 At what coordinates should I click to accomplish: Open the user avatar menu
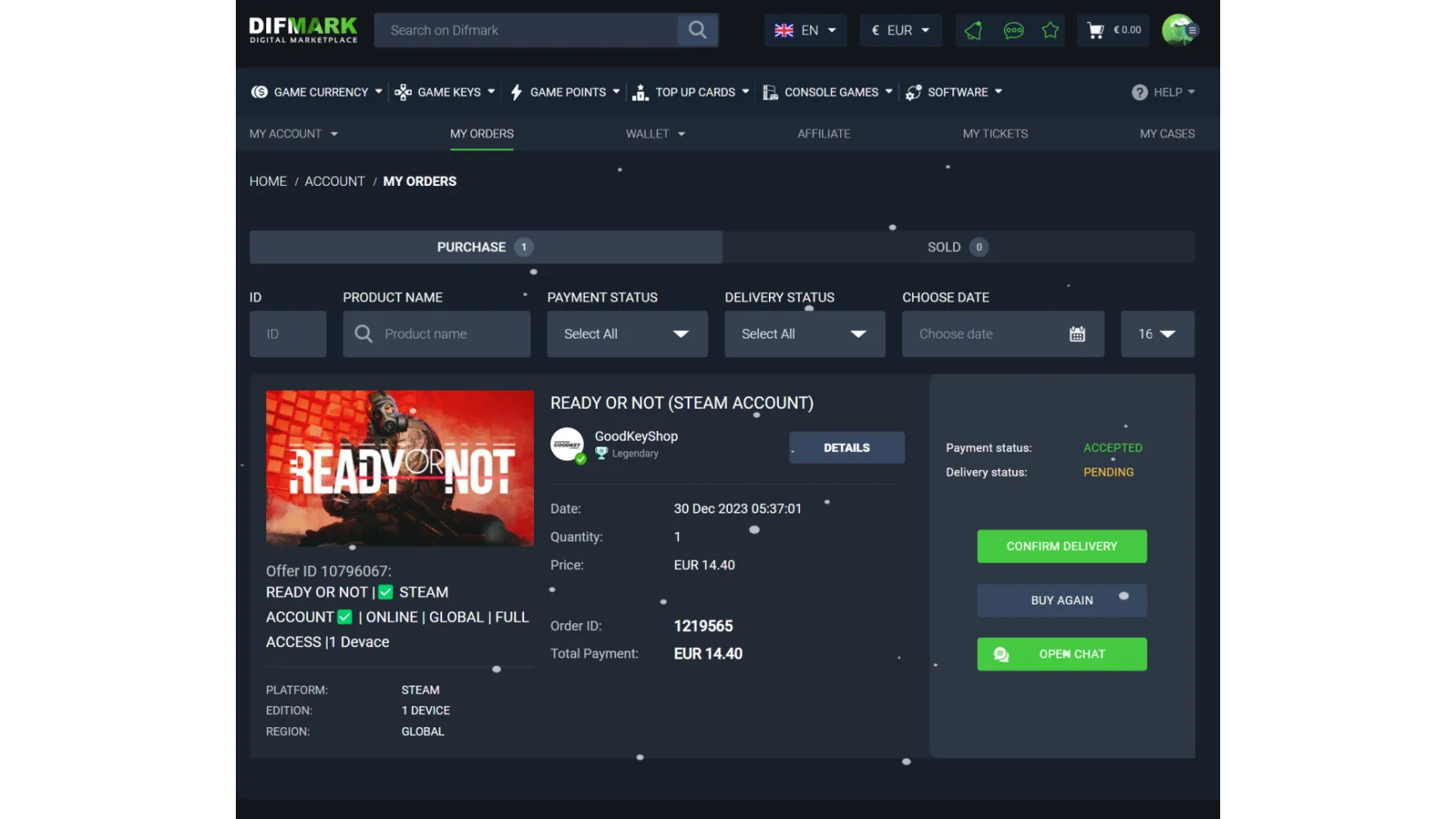coord(1179,30)
